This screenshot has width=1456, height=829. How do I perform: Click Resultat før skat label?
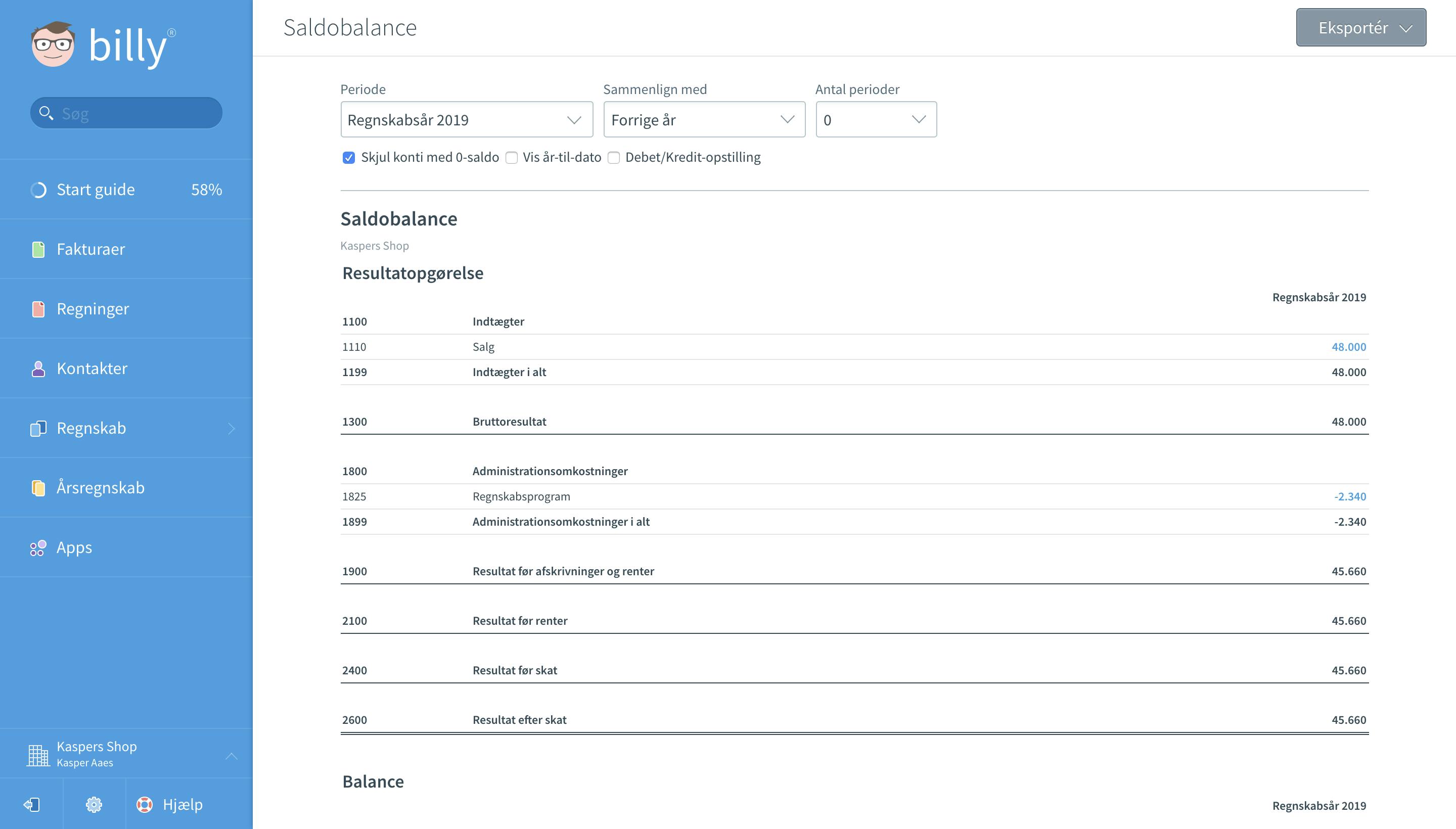coord(515,671)
